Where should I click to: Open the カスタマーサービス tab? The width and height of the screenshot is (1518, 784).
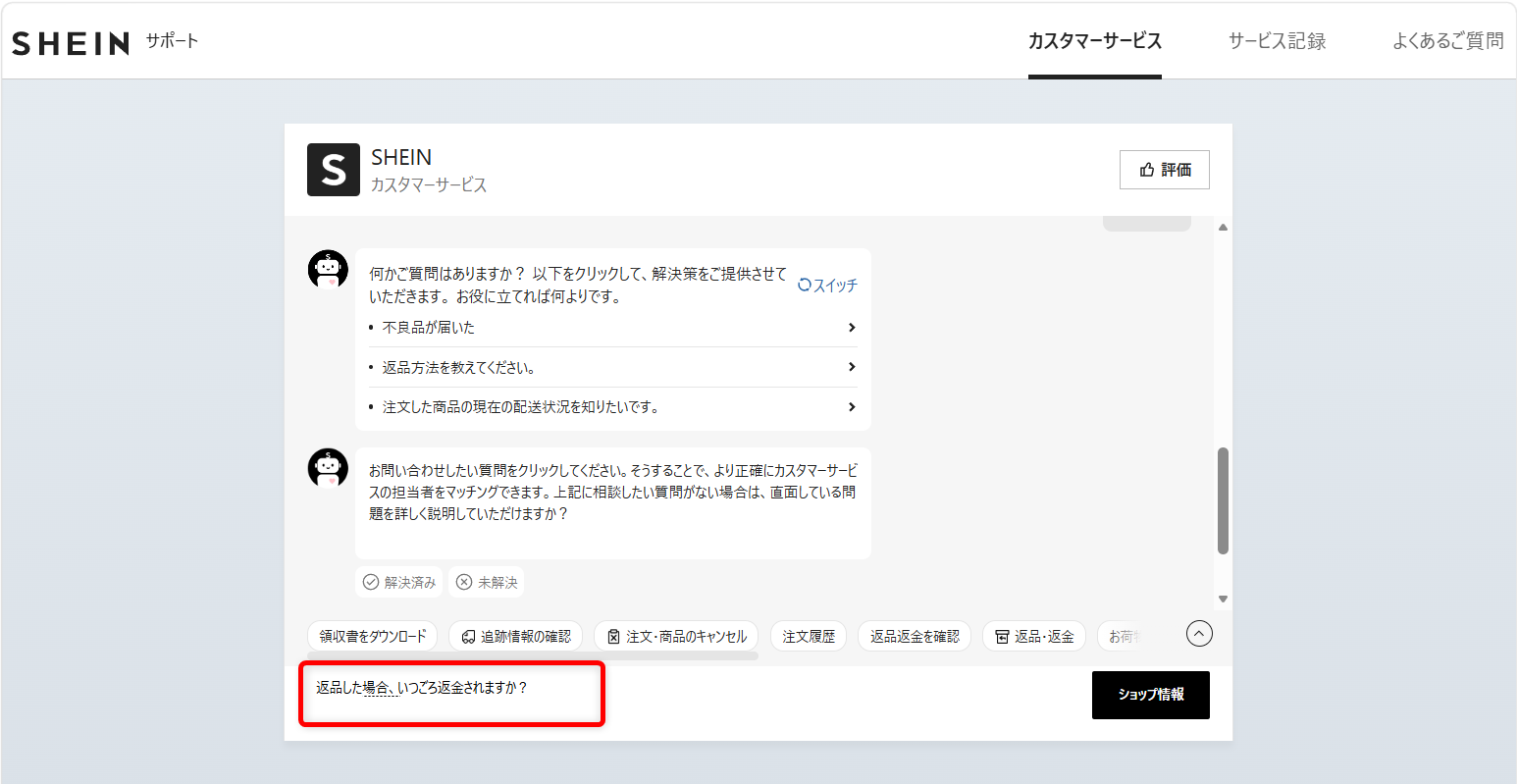click(x=1095, y=41)
